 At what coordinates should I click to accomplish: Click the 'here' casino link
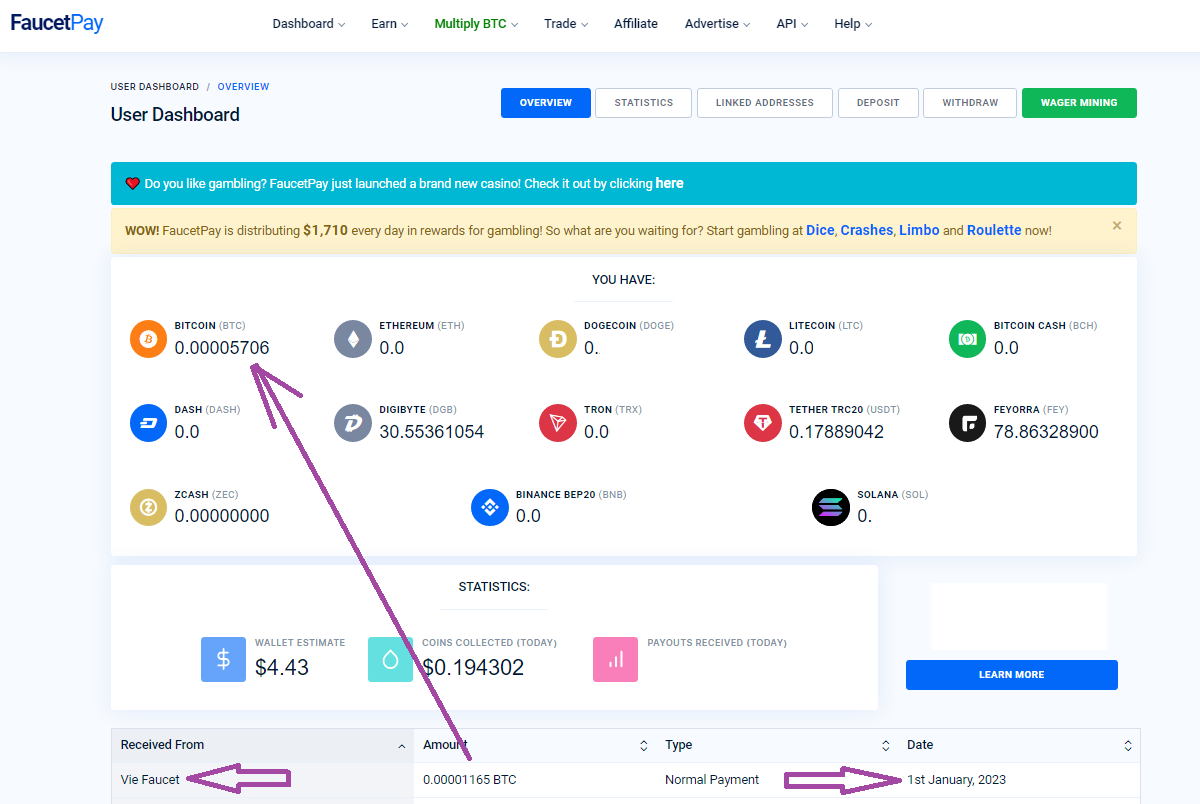[x=670, y=184]
